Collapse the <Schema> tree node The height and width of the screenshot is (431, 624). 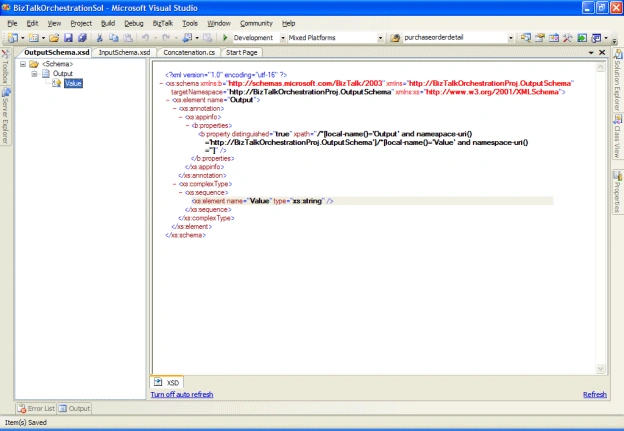point(23,64)
